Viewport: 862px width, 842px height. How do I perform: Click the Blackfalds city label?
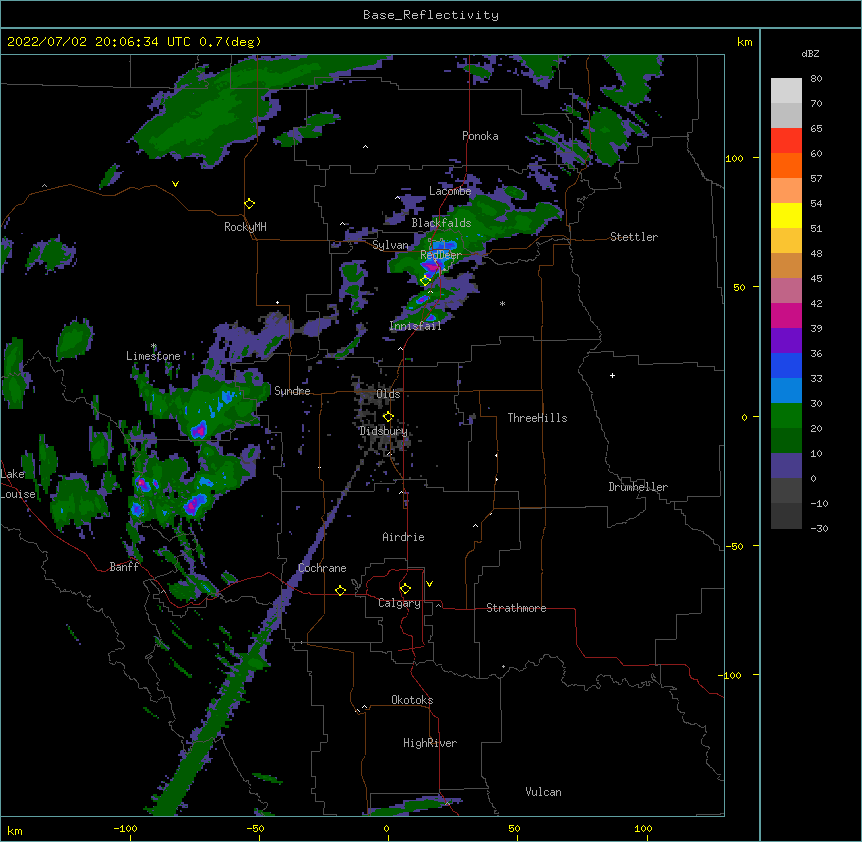click(441, 223)
